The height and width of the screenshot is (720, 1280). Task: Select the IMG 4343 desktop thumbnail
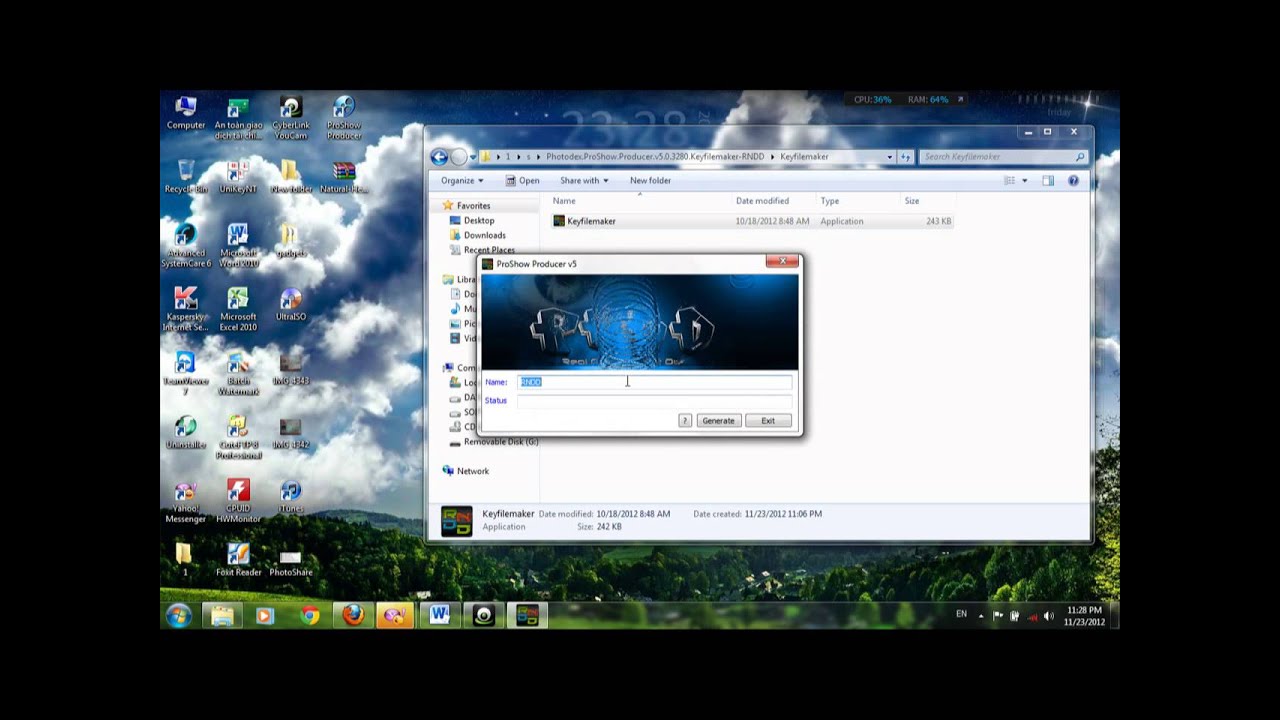pyautogui.click(x=291, y=369)
